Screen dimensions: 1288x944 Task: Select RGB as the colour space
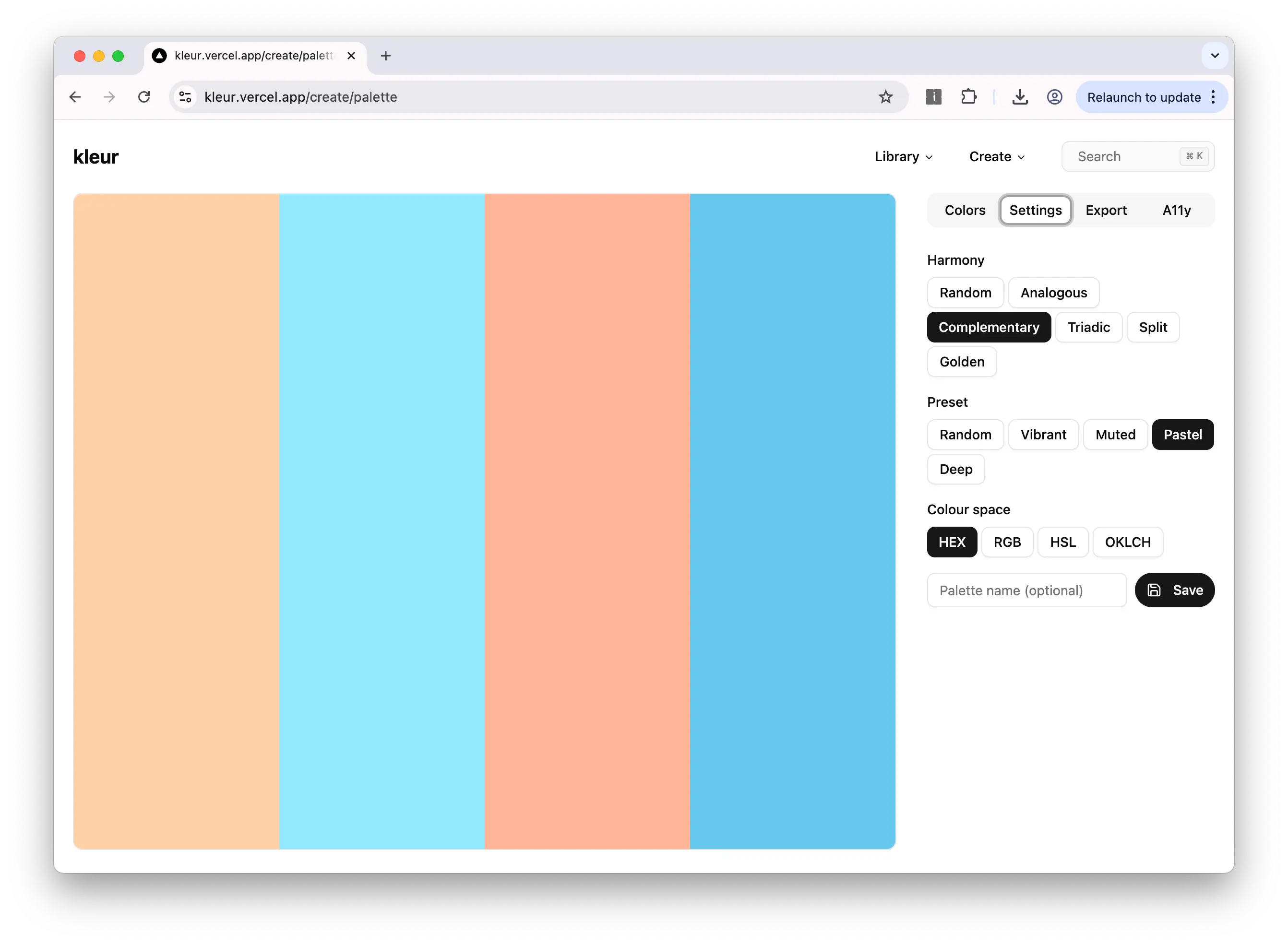1007,542
